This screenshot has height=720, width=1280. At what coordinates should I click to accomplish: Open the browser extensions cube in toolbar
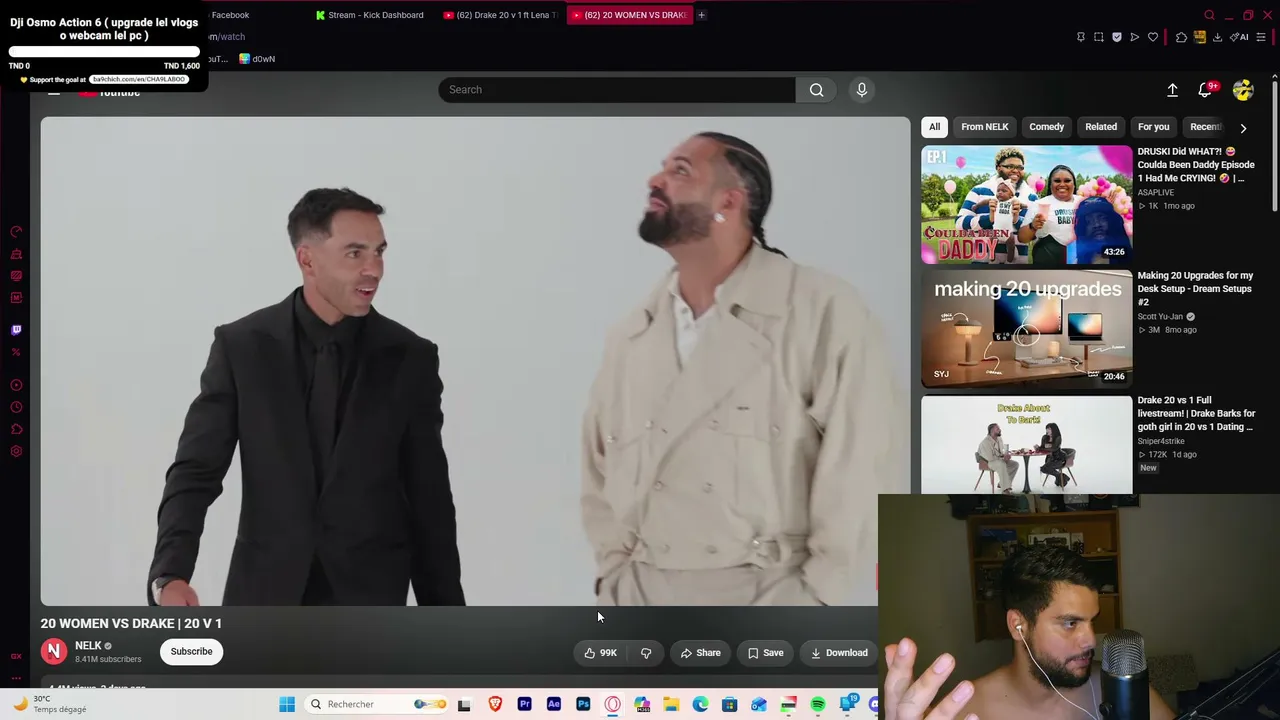(1181, 37)
